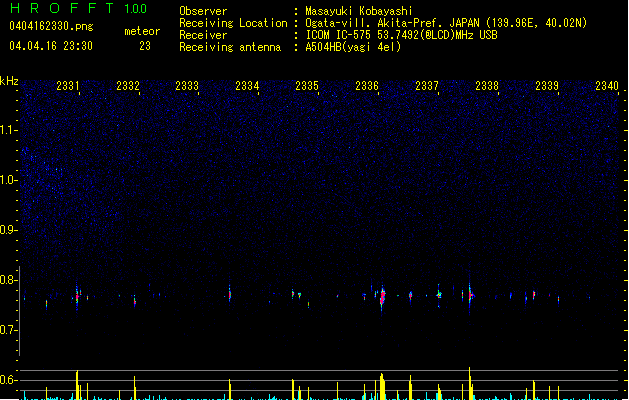Click the 2336 time axis marker
629x400 pixels.
tap(367, 86)
